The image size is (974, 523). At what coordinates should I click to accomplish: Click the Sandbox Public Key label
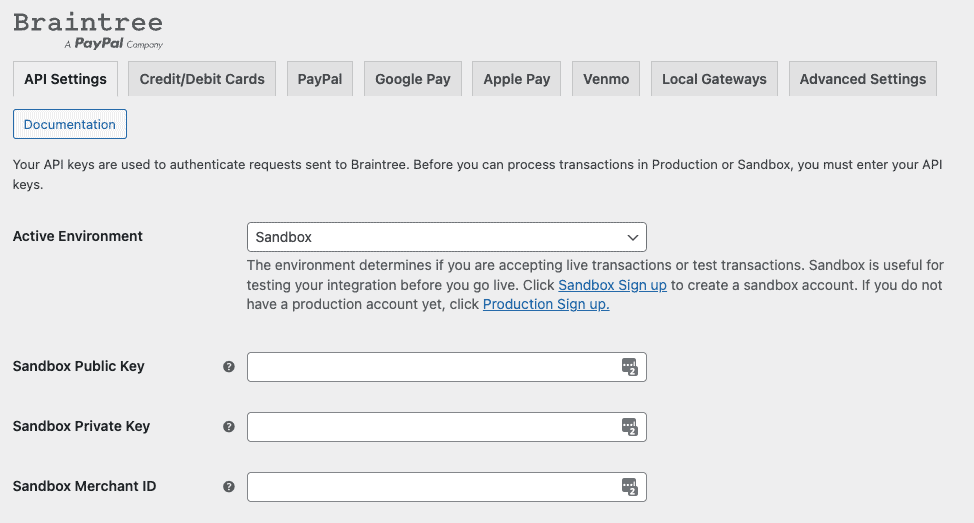(x=78, y=366)
